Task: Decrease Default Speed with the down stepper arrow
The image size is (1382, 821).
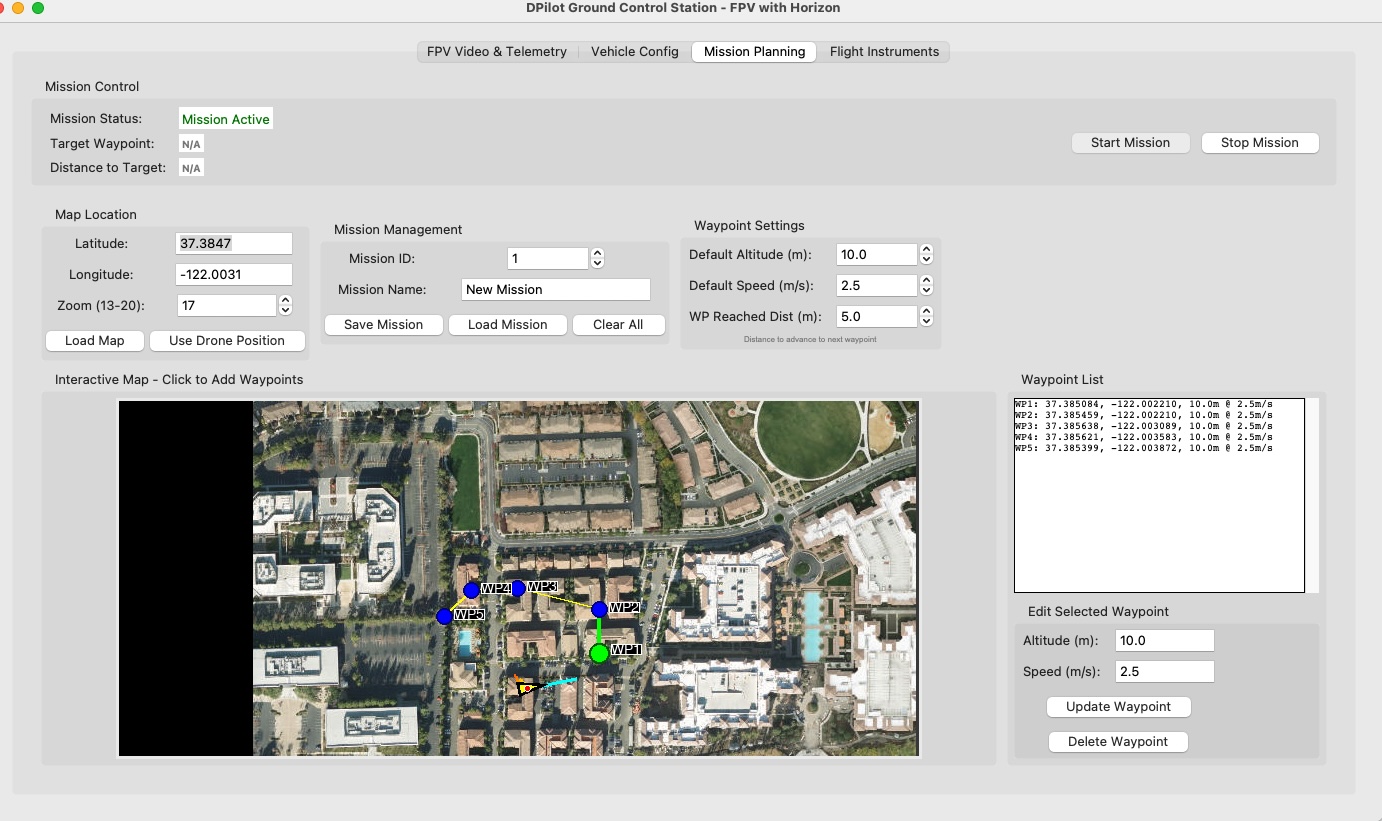Action: 926,290
